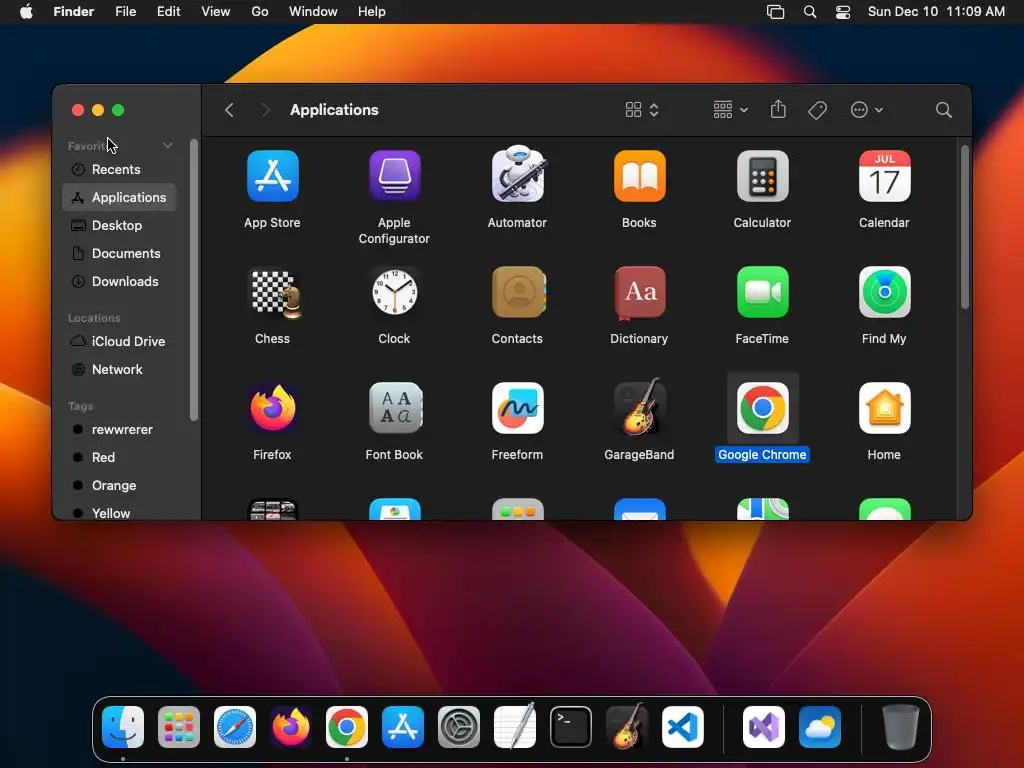Screen dimensions: 1024x768
Task: Select Documents in the sidebar
Action: (120, 253)
